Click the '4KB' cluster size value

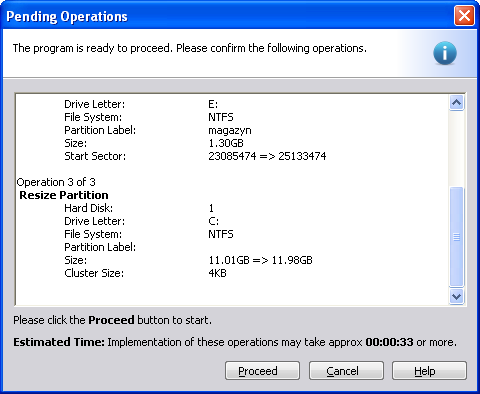217,273
